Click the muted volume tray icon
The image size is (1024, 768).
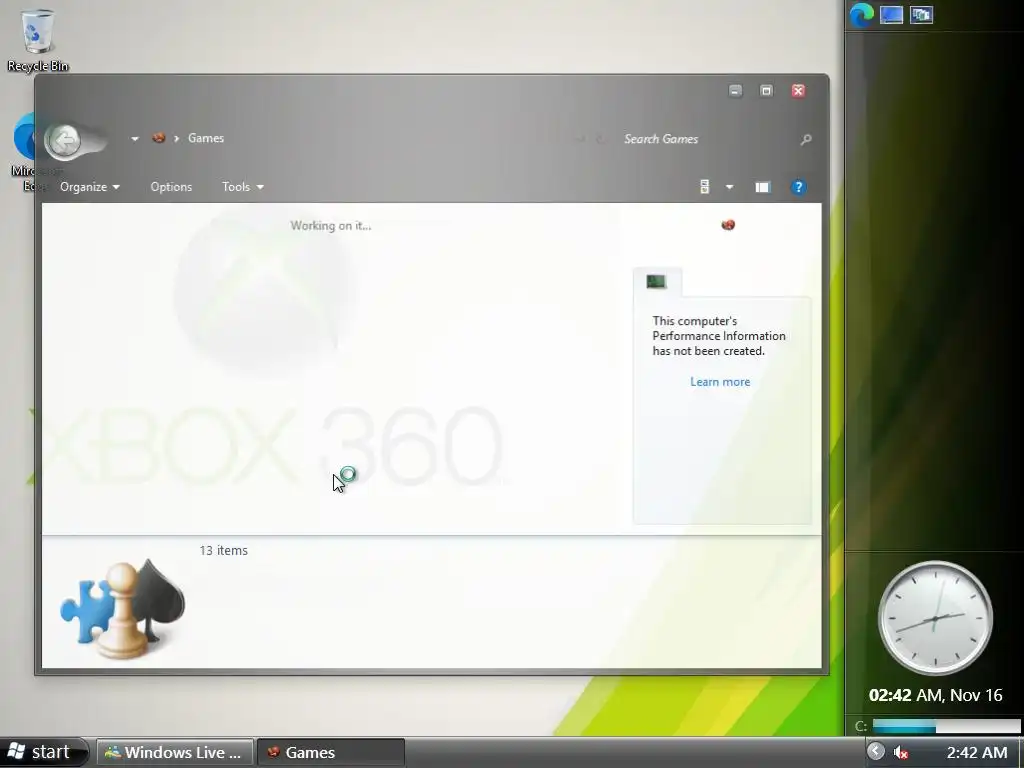pos(901,752)
